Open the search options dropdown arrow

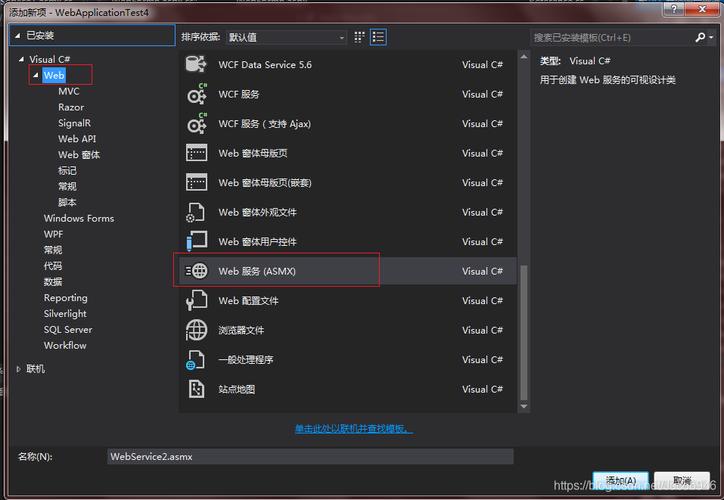[x=712, y=37]
